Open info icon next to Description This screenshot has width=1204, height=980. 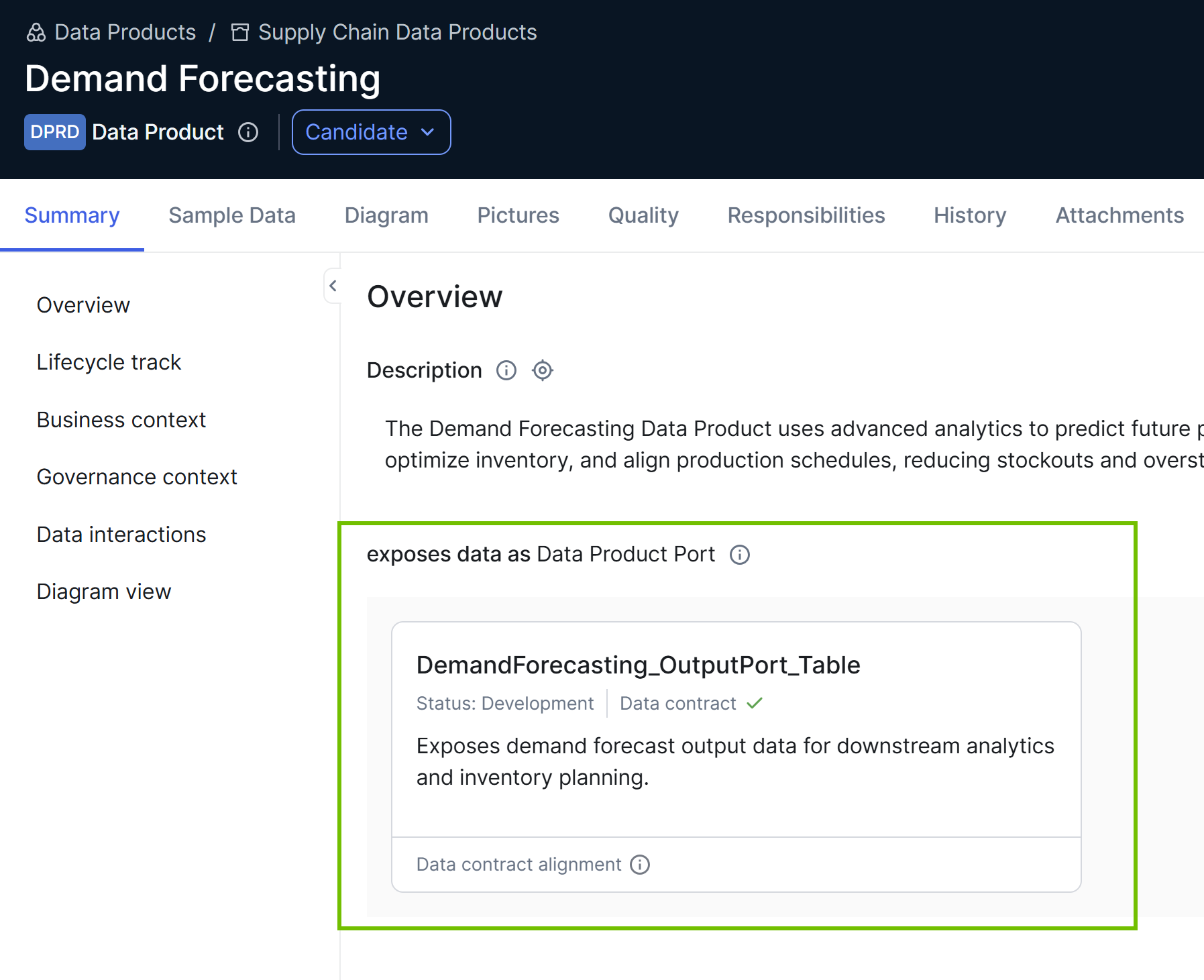click(506, 370)
